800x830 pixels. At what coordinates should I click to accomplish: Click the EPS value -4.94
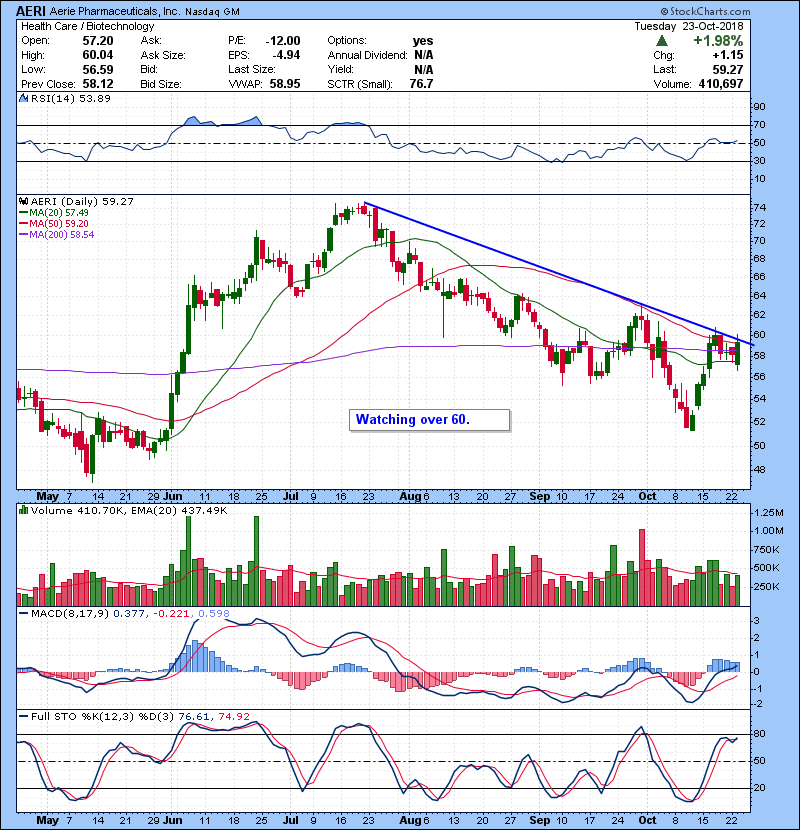pyautogui.click(x=286, y=55)
